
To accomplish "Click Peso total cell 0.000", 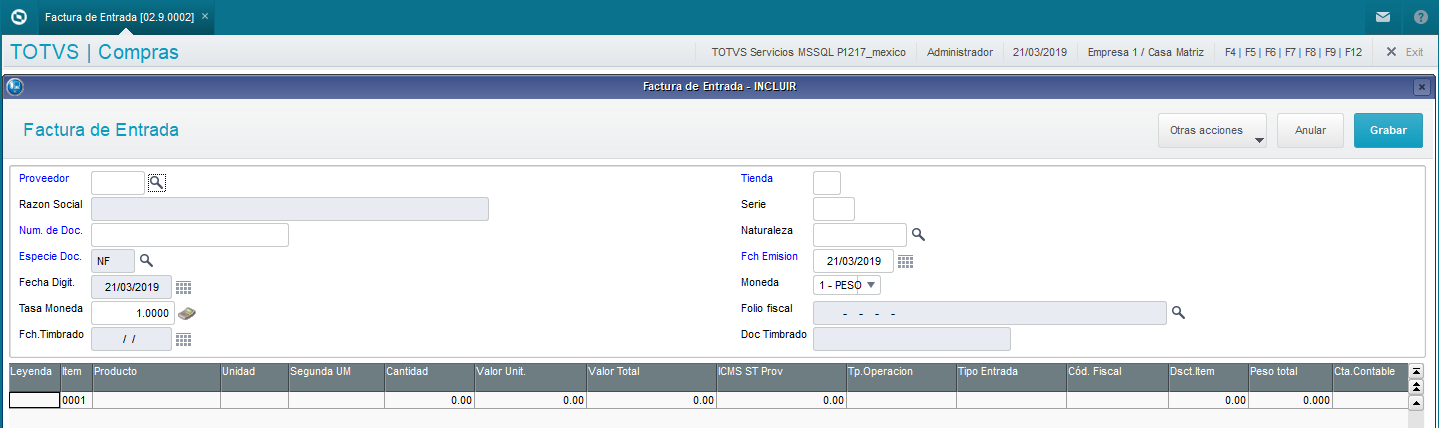I will pyautogui.click(x=1290, y=400).
